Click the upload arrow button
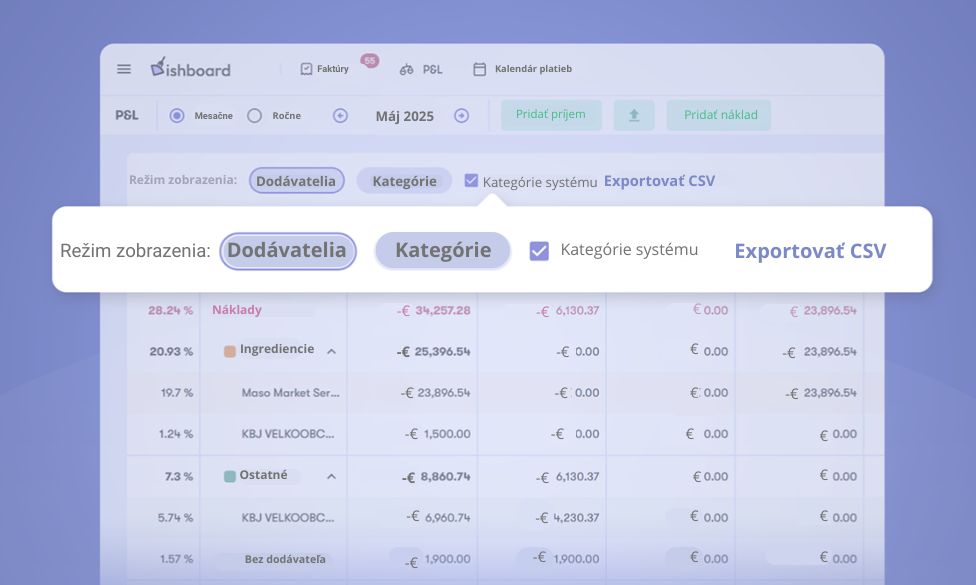The height and width of the screenshot is (585, 976). 634,116
